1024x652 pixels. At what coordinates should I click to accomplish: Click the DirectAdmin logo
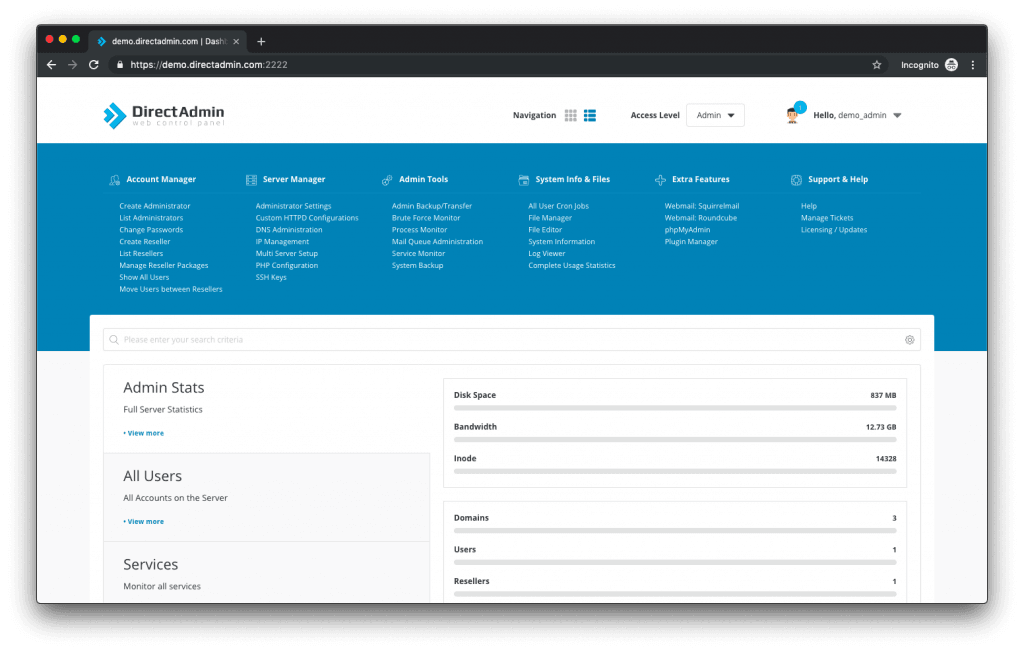click(x=163, y=114)
